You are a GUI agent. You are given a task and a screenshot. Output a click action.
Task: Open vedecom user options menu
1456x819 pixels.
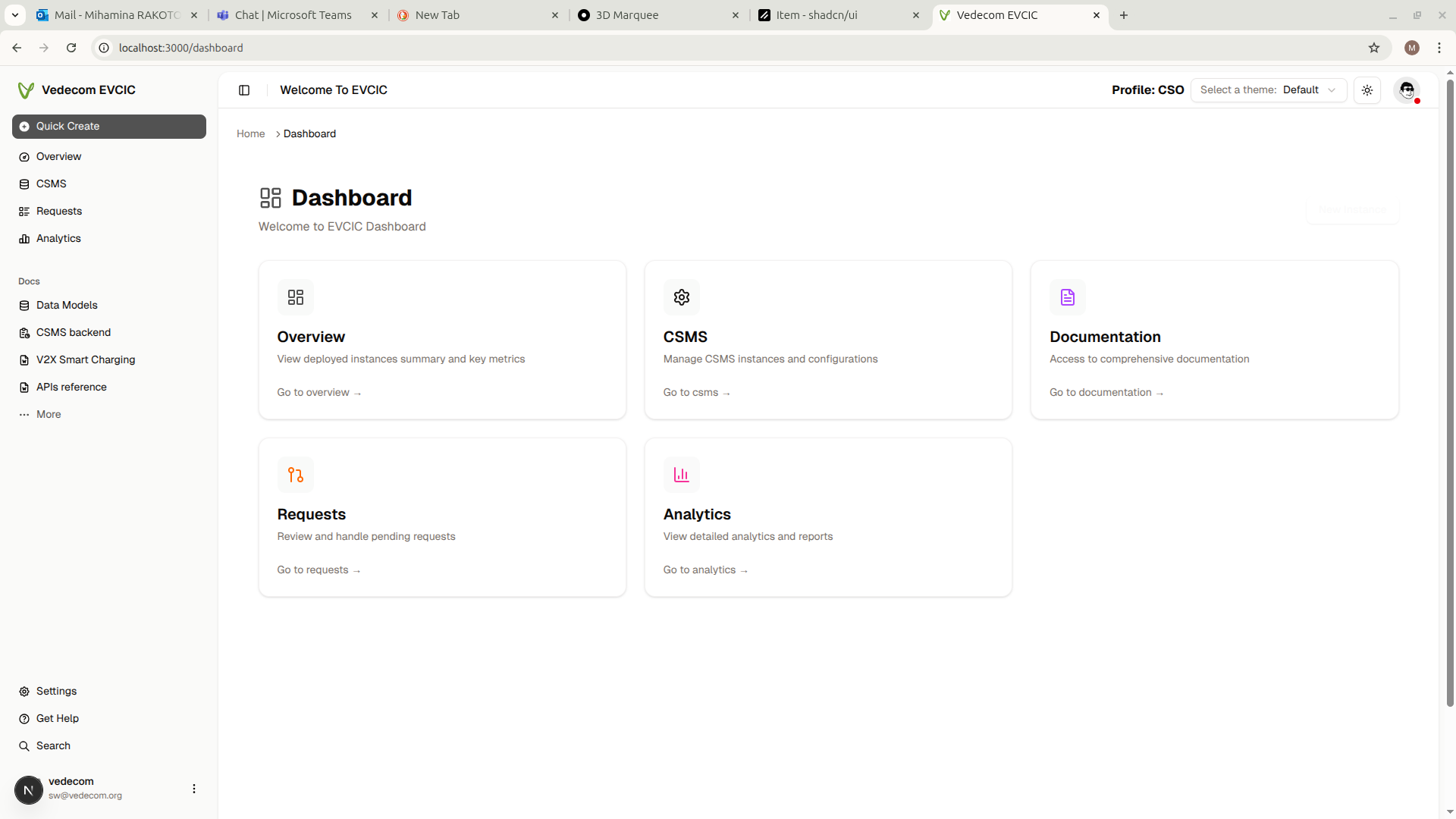[x=194, y=789]
